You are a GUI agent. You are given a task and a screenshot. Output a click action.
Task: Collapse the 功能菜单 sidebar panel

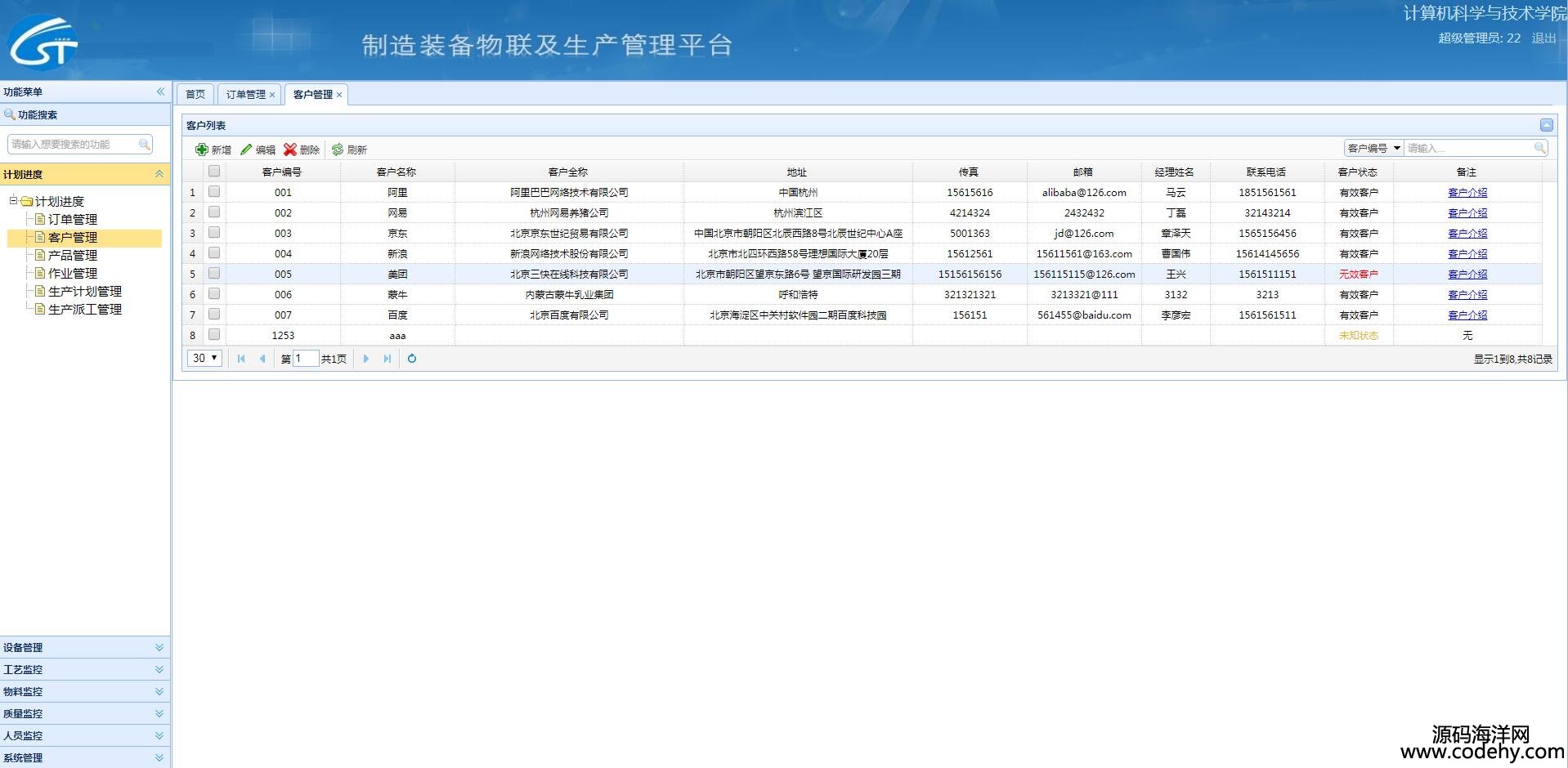[x=160, y=92]
